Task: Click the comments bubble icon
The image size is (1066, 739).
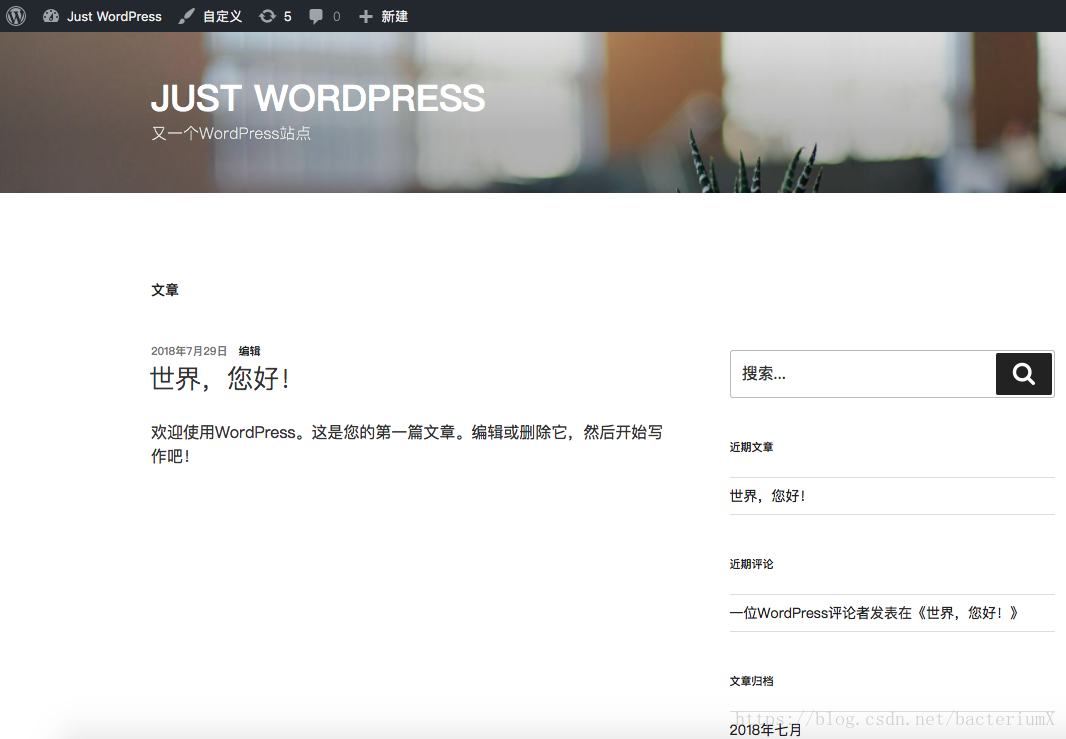Action: tap(316, 16)
